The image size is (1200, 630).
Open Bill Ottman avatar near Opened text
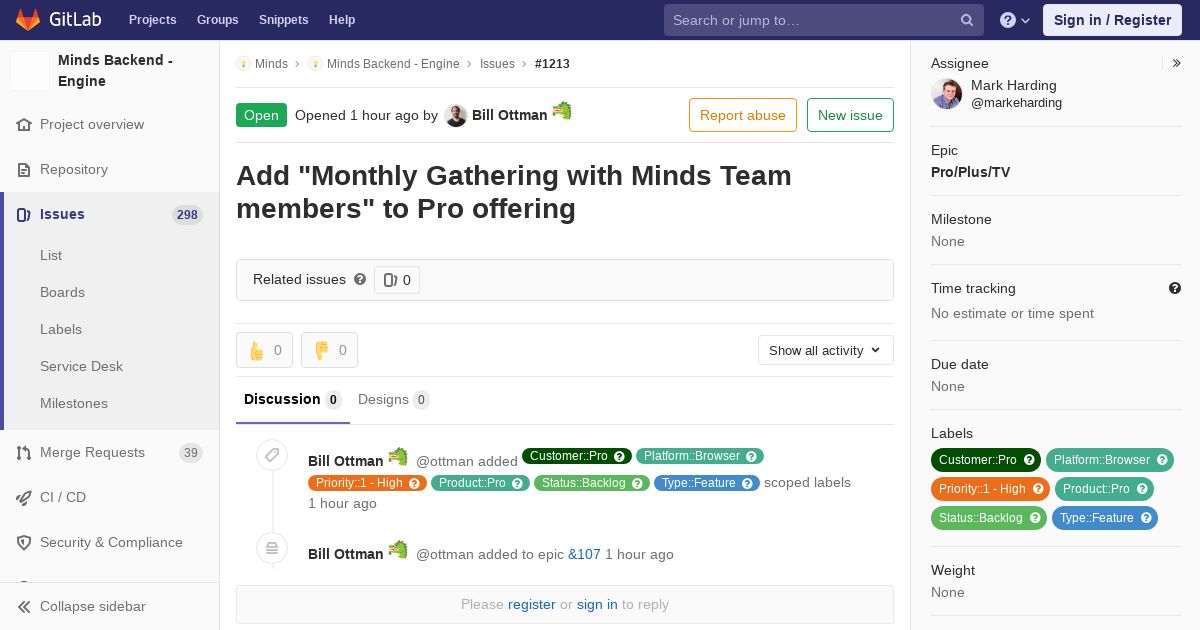pos(456,115)
